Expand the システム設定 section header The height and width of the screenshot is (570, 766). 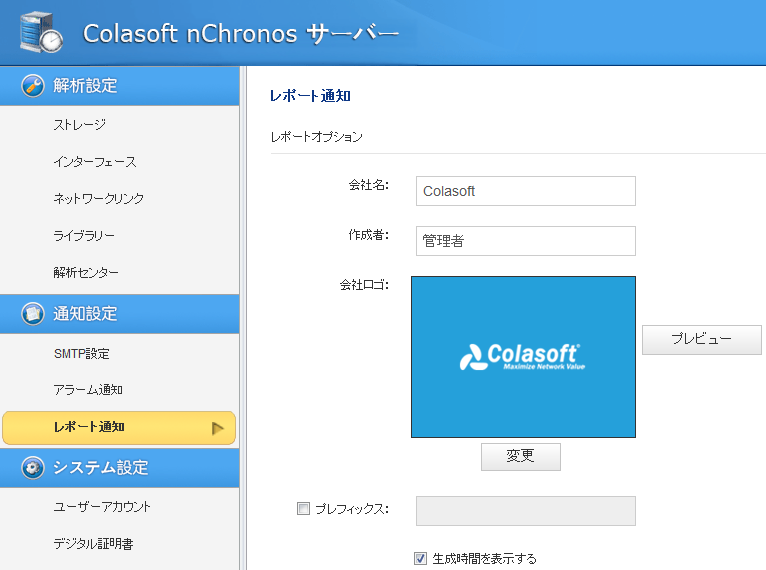[120, 467]
